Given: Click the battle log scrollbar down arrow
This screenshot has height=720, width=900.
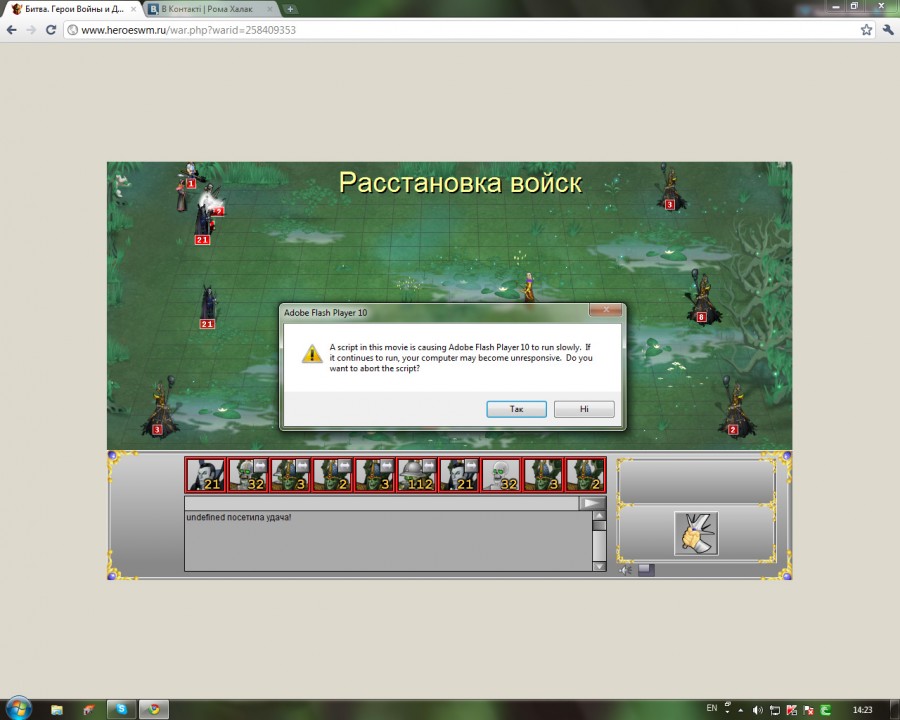Looking at the screenshot, I should point(599,566).
